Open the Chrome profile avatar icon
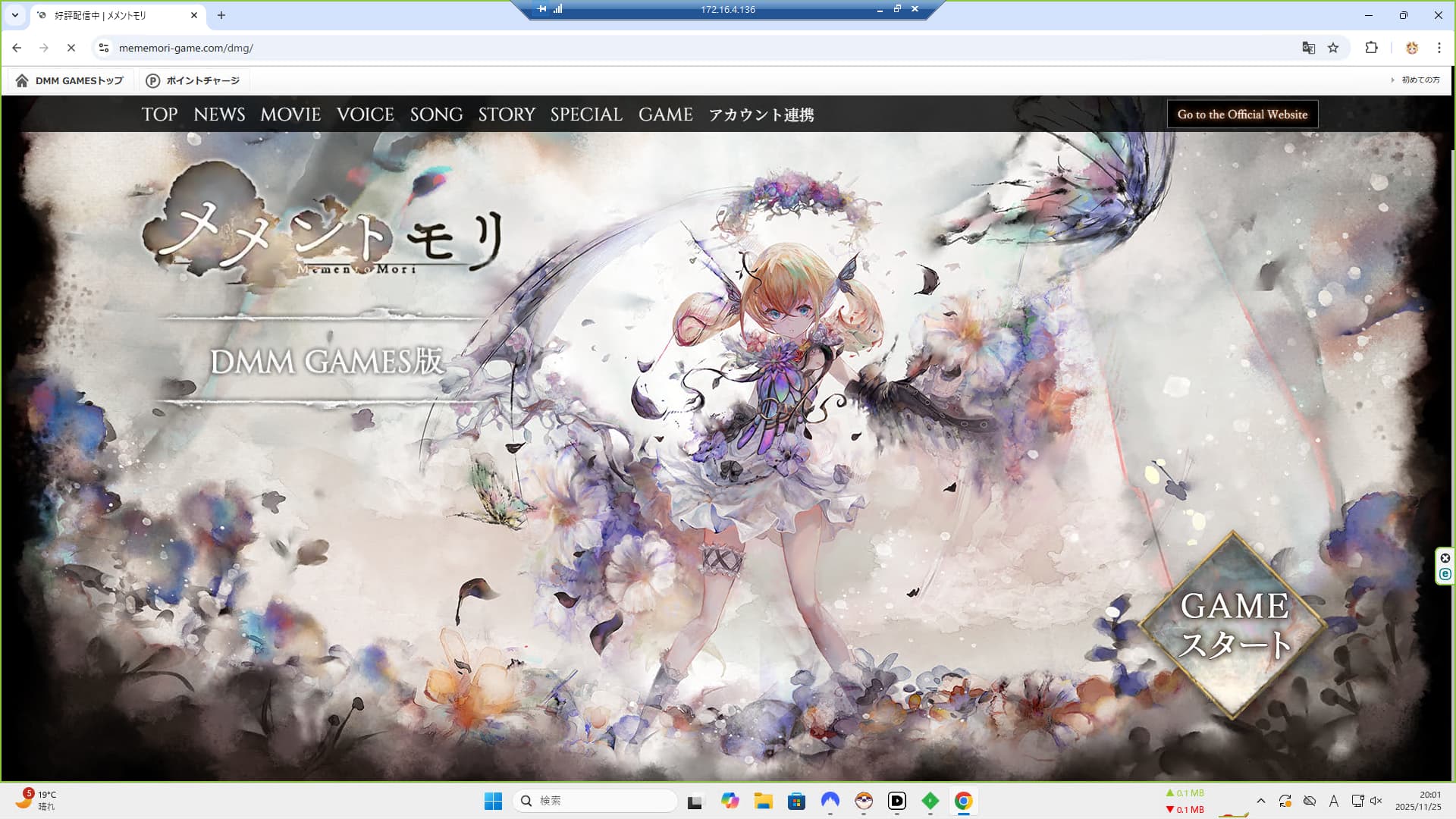 pyautogui.click(x=1411, y=48)
